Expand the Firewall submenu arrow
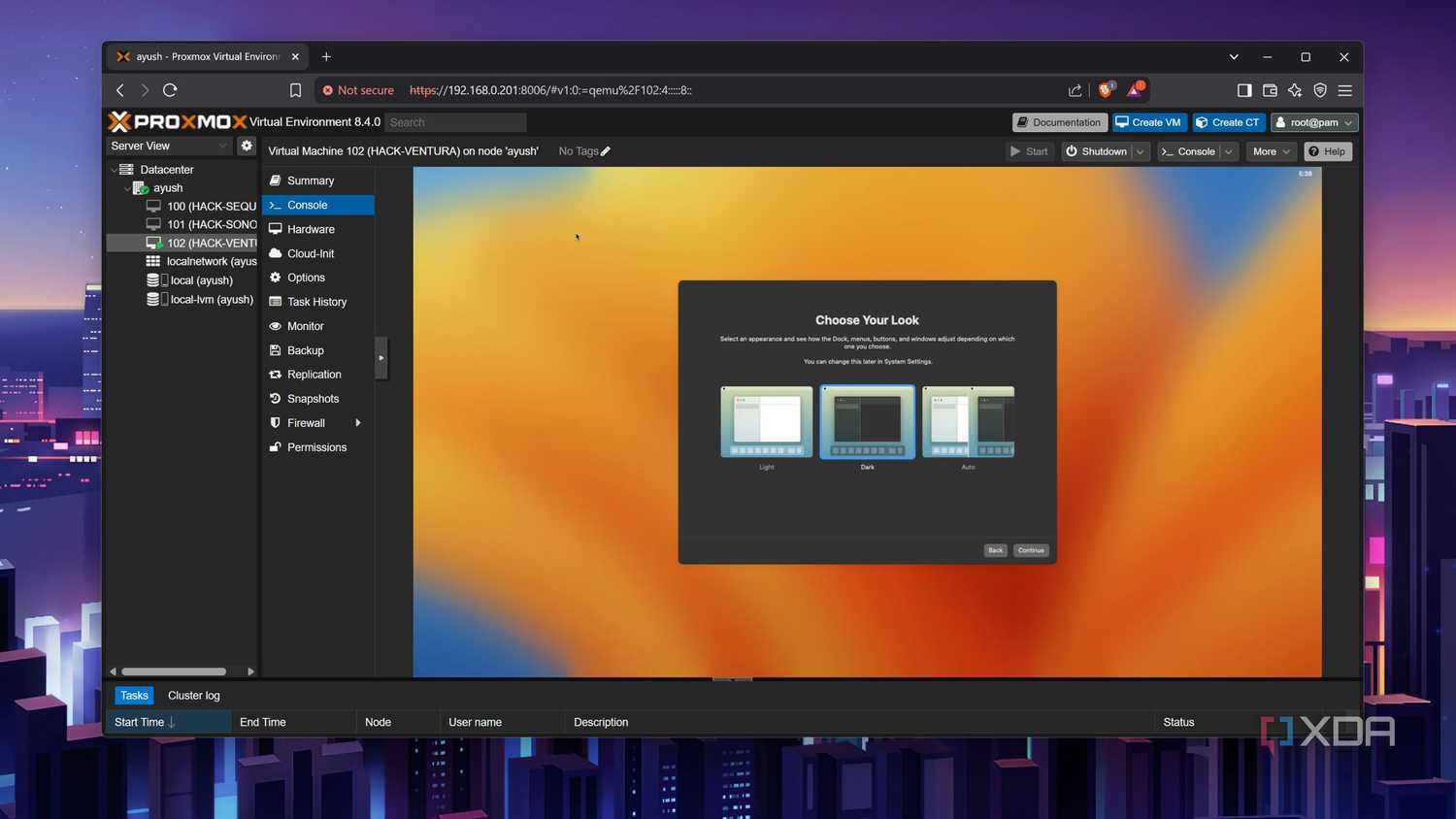The image size is (1456, 819). pos(358,423)
